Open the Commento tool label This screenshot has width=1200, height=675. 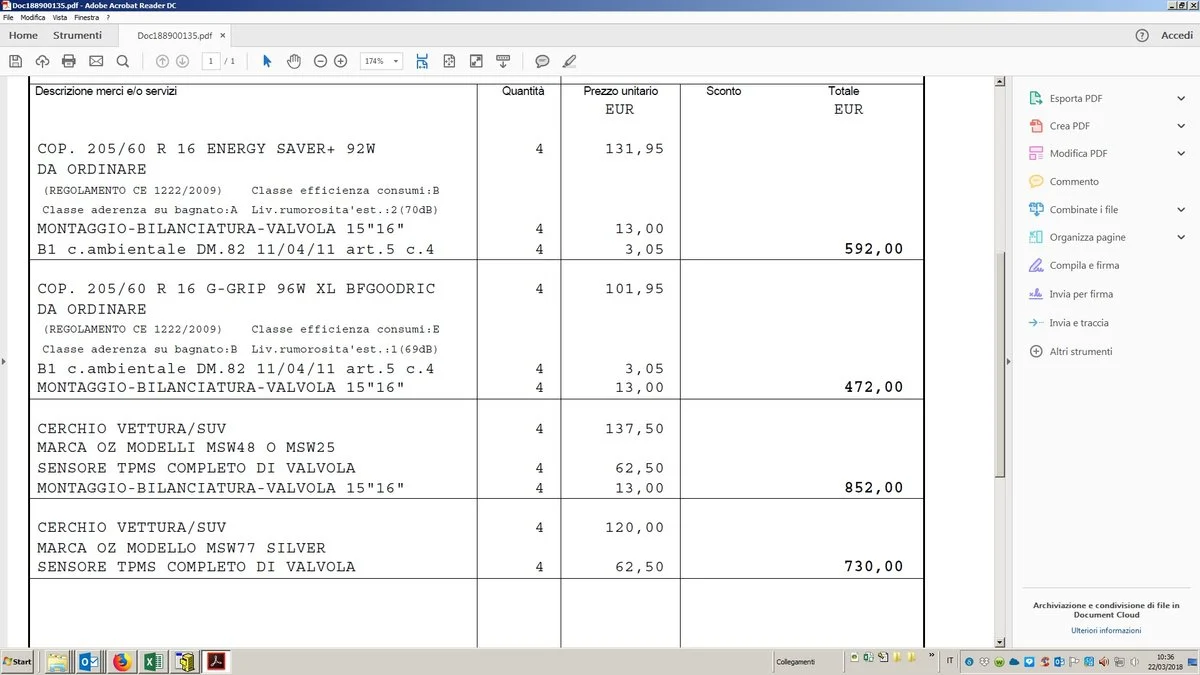[1074, 182]
